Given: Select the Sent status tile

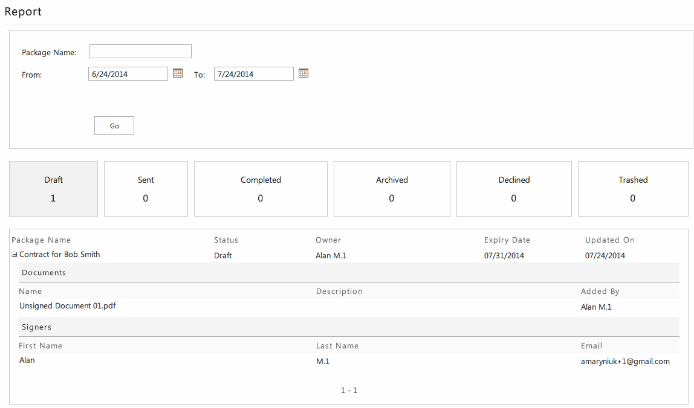Looking at the screenshot, I should point(146,189).
